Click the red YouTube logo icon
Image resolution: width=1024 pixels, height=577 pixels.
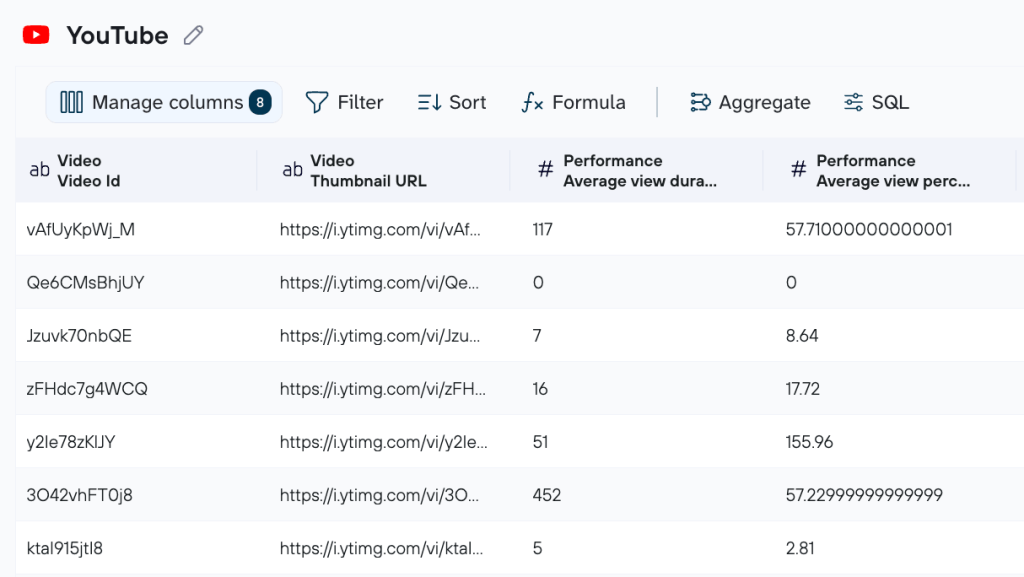pyautogui.click(x=36, y=35)
